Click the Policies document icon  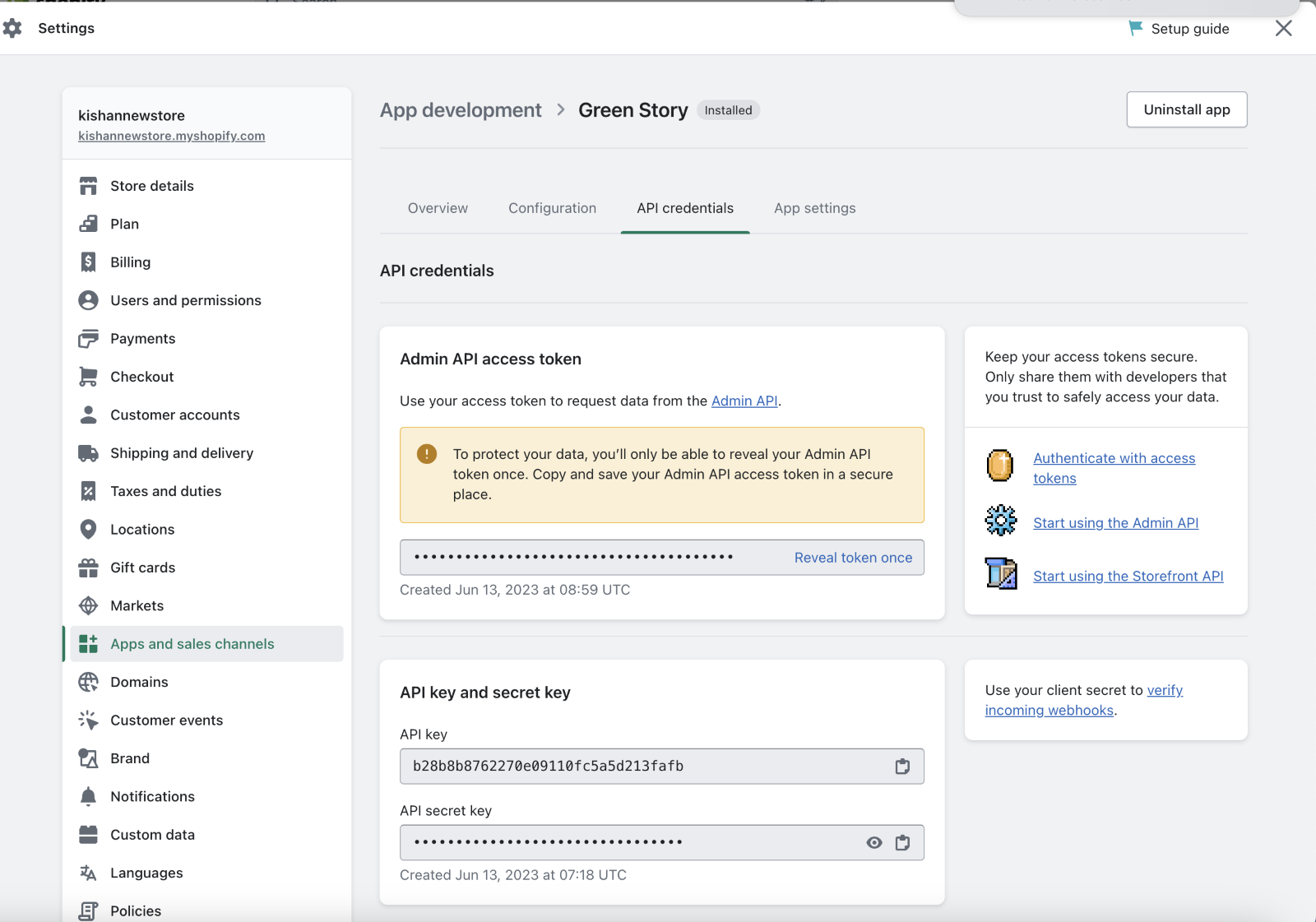point(88,911)
